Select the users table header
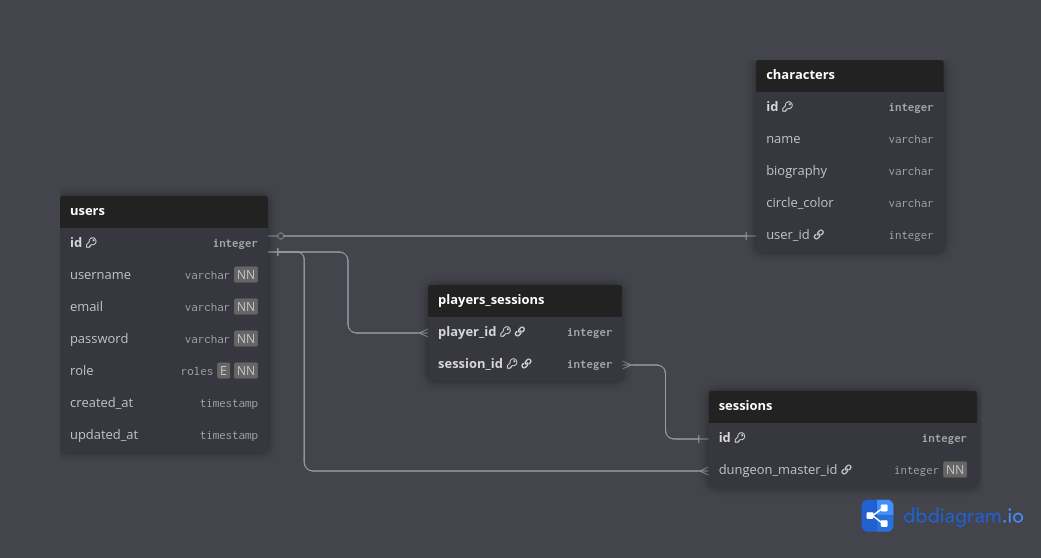Image resolution: width=1041 pixels, height=558 pixels. [164, 211]
